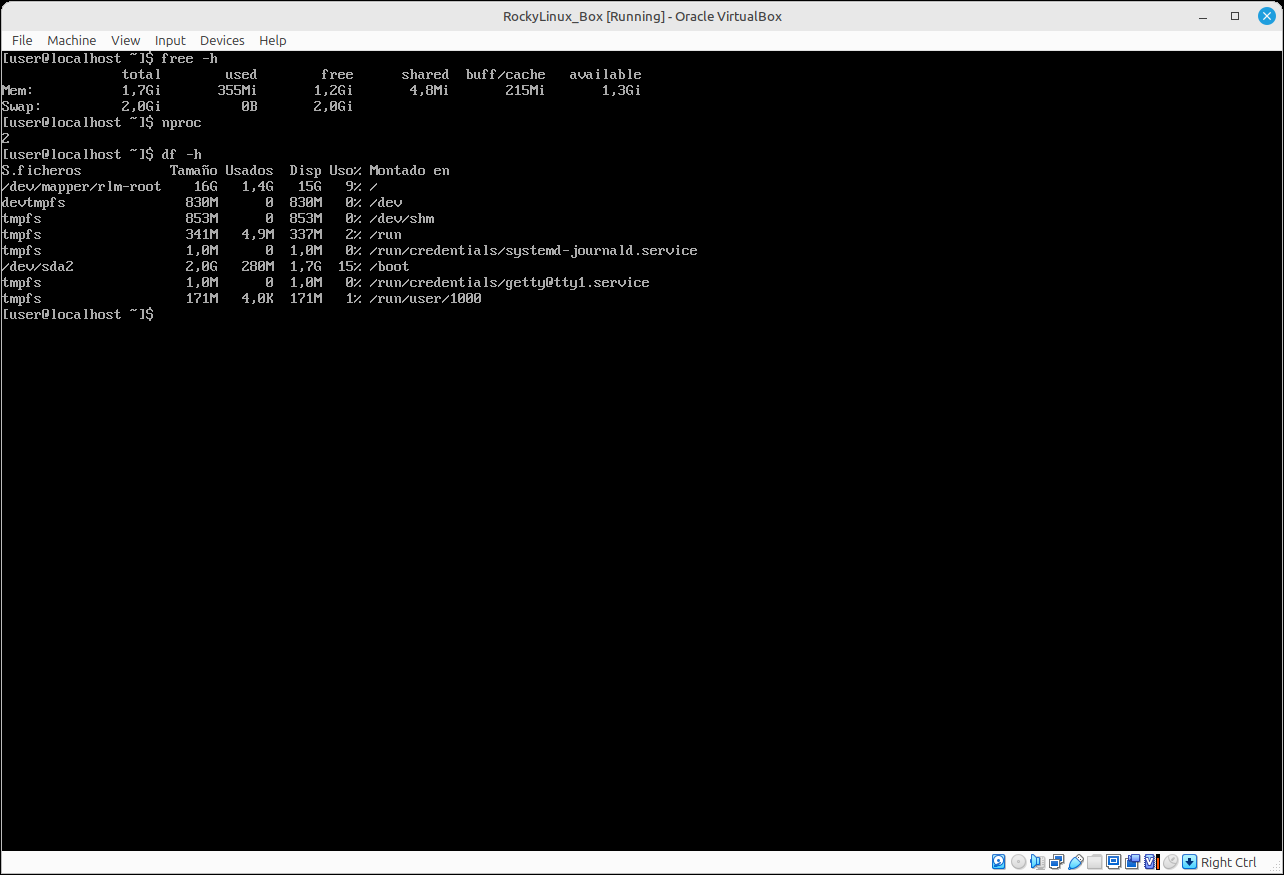Click the "S.ficheros" column header
This screenshot has height=875, width=1284.
click(42, 171)
